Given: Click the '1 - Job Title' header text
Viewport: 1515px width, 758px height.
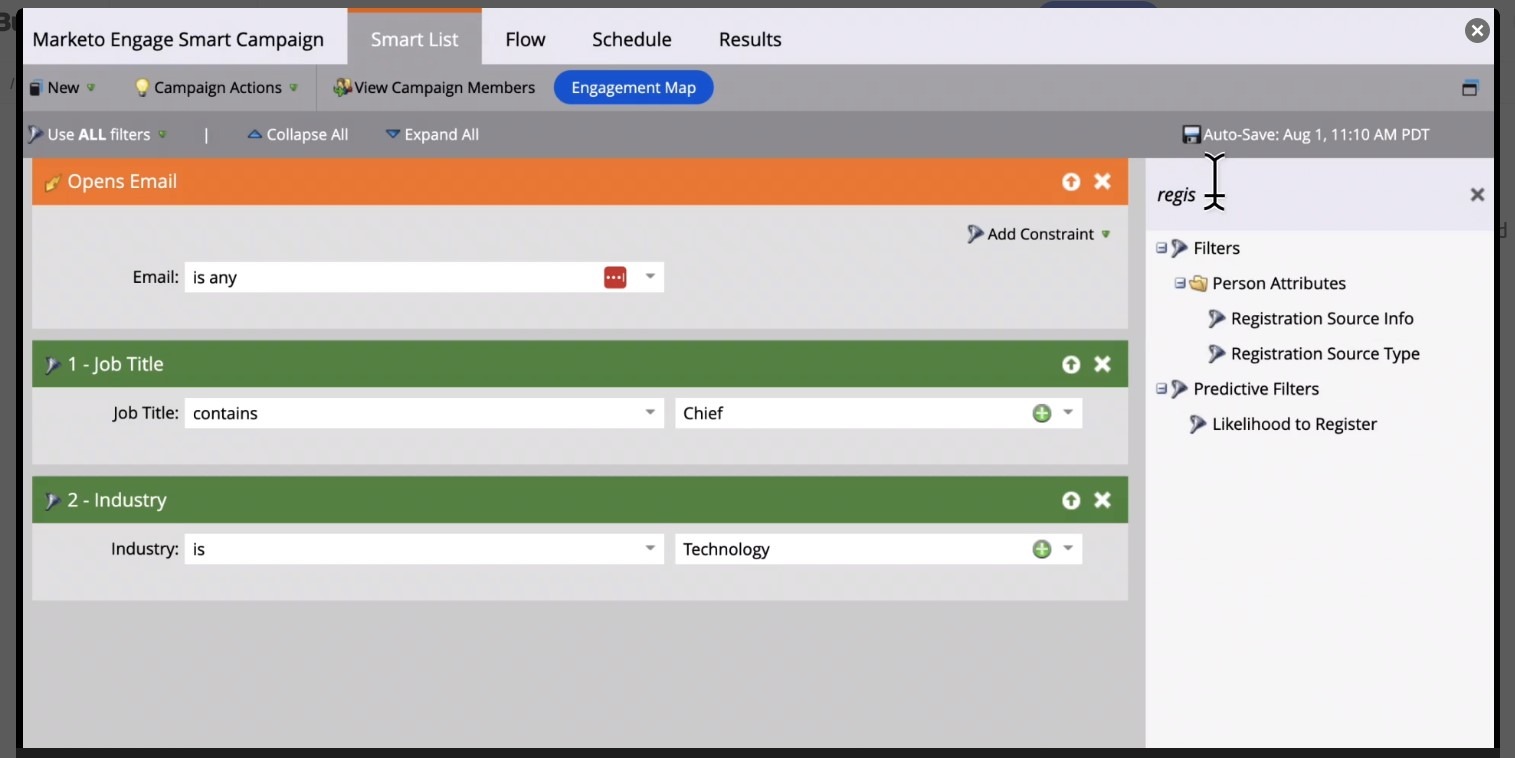Looking at the screenshot, I should [x=115, y=364].
